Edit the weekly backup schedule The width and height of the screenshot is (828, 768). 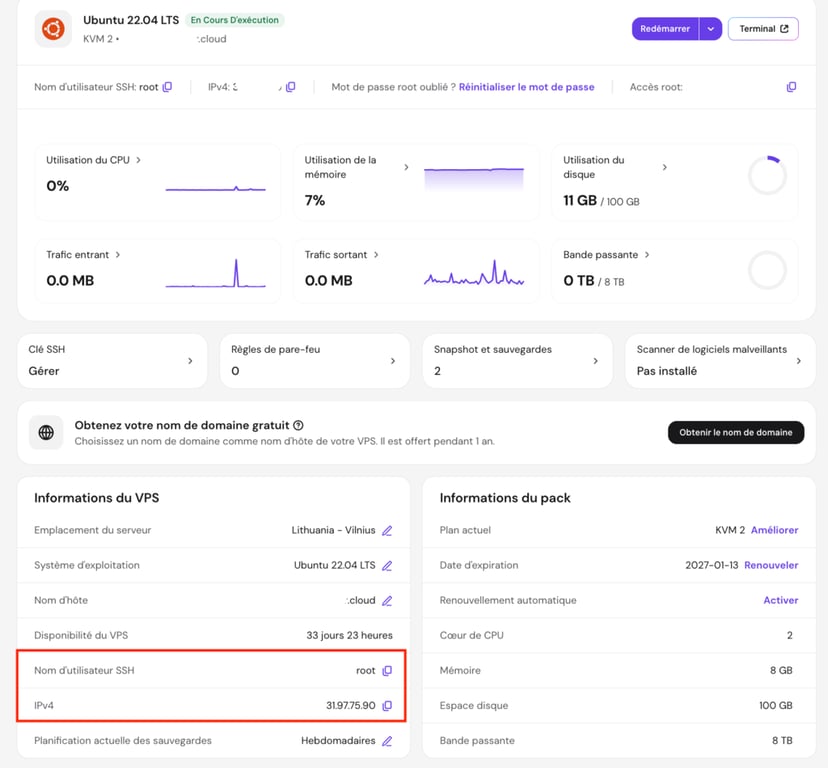(x=387, y=741)
